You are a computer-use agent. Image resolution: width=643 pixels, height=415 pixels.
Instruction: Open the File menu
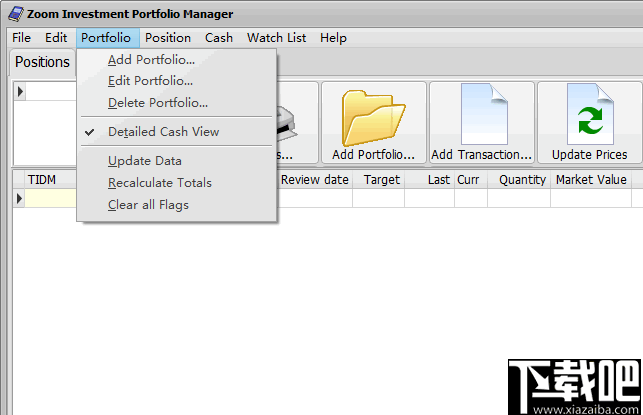click(x=21, y=38)
